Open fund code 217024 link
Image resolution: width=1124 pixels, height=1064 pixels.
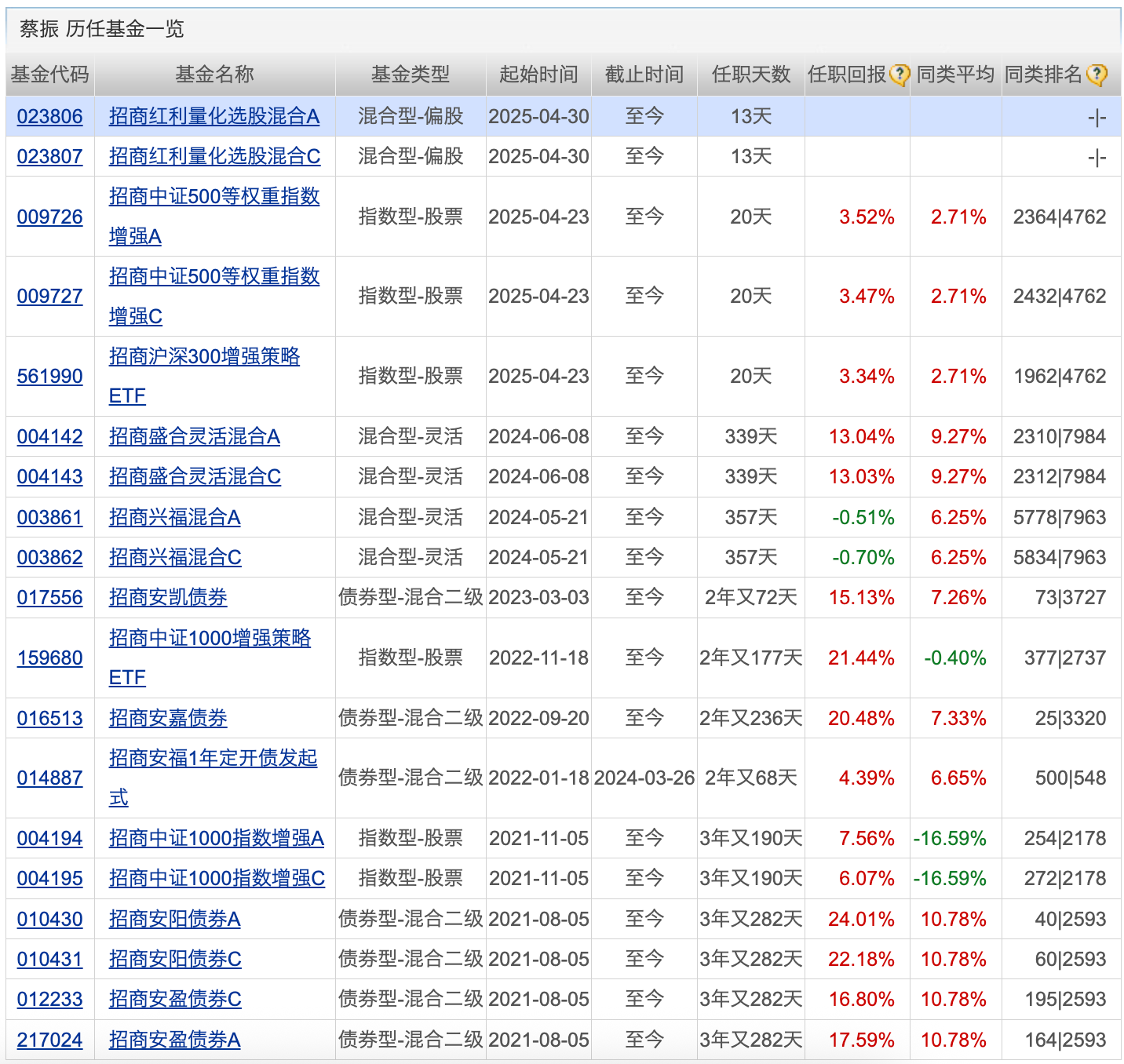pyautogui.click(x=49, y=1040)
